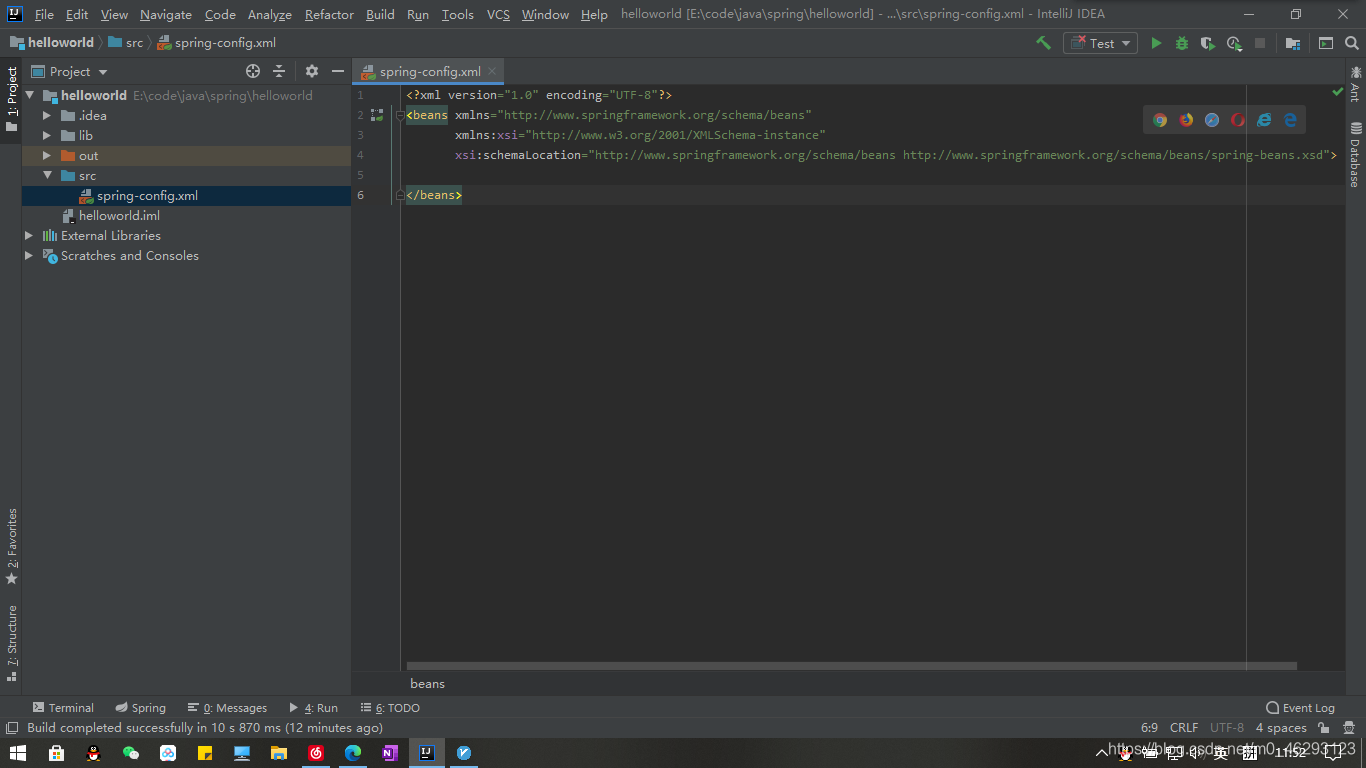The image size is (1366, 768).
Task: Toggle the 1: Project tool window
Action: [11, 100]
